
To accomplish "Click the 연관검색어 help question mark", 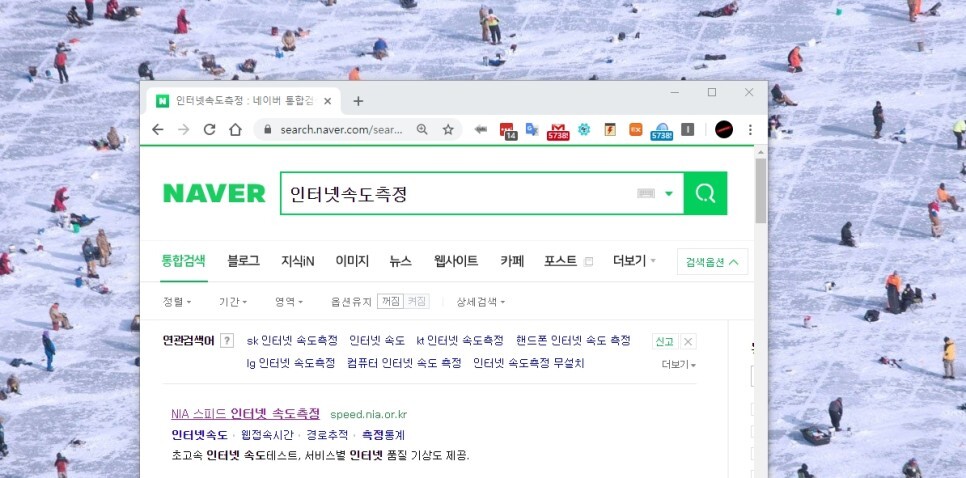I will [x=227, y=341].
